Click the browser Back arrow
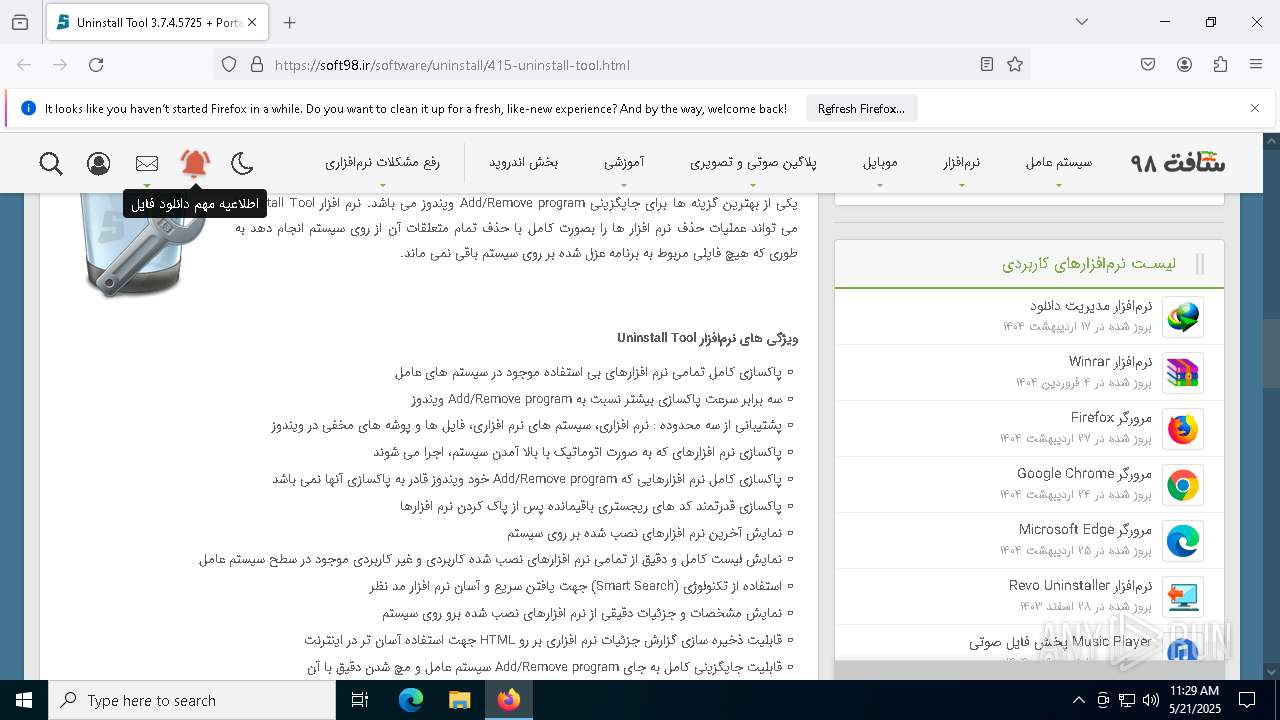 (24, 64)
